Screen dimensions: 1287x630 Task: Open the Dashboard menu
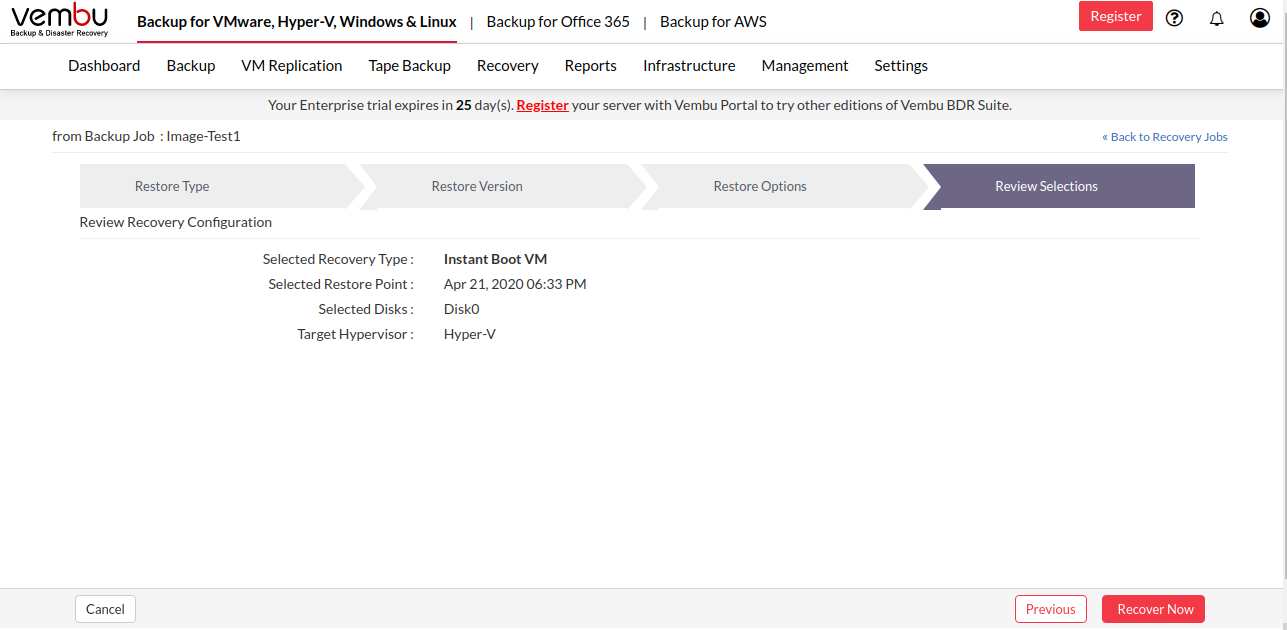point(104,66)
